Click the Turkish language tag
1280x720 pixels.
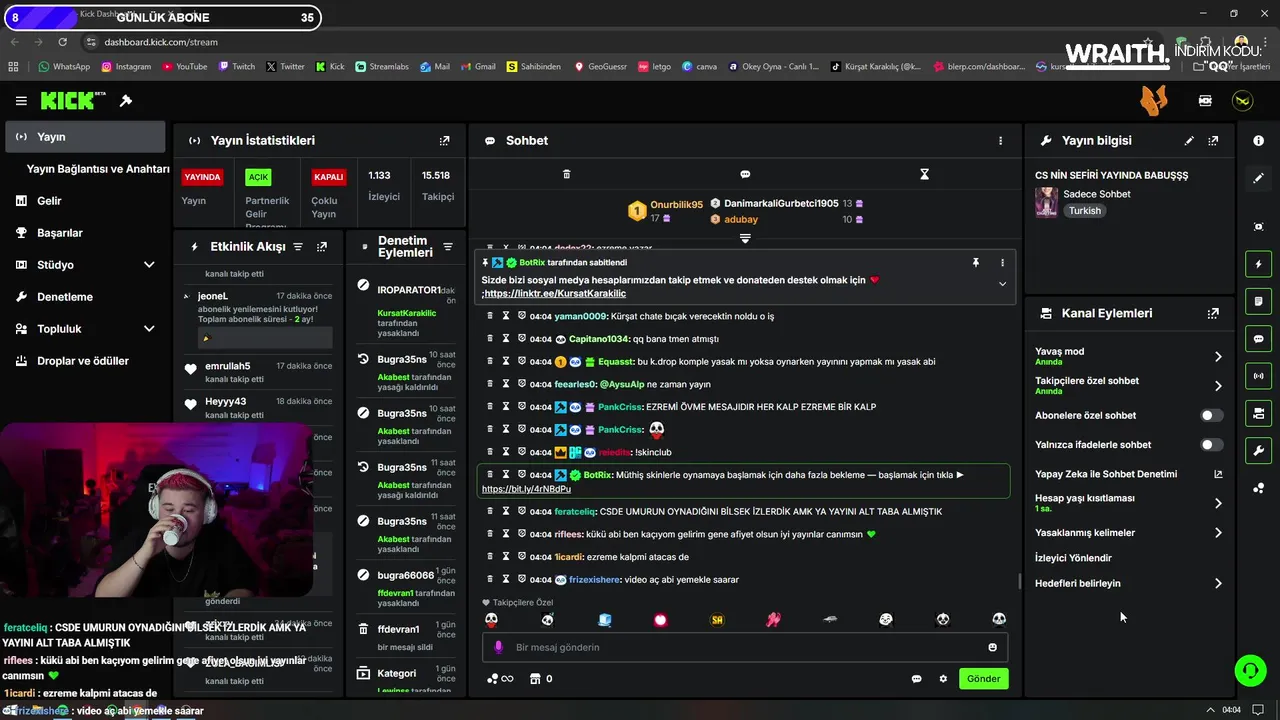click(1084, 211)
